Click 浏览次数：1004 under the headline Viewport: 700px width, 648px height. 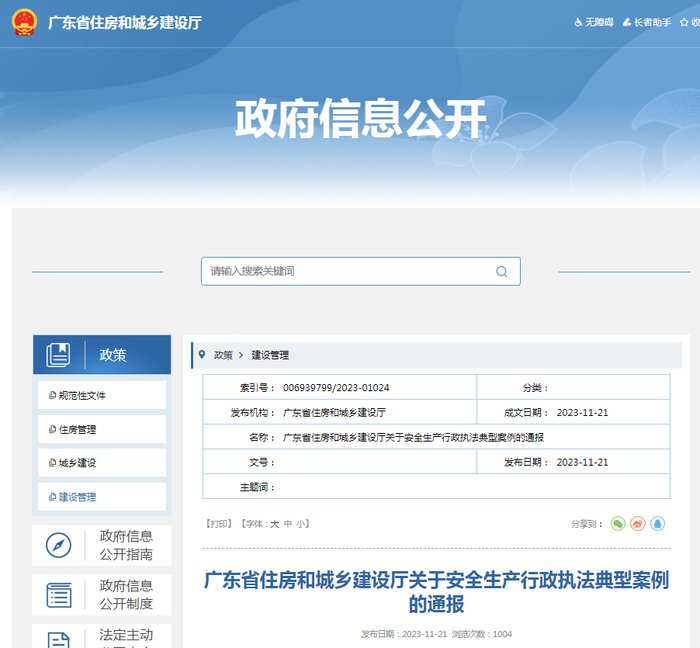pyautogui.click(x=482, y=634)
